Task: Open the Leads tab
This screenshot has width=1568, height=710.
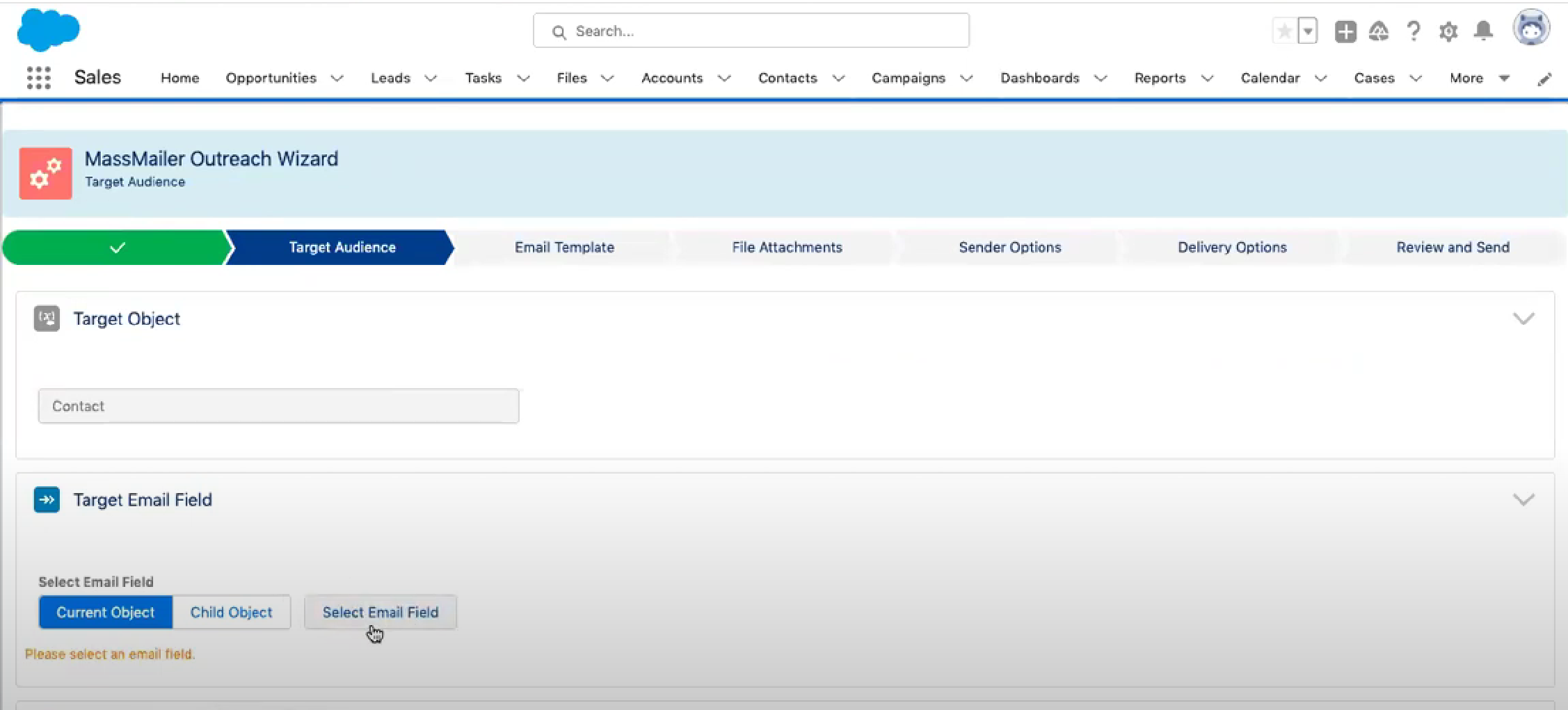Action: coord(390,78)
